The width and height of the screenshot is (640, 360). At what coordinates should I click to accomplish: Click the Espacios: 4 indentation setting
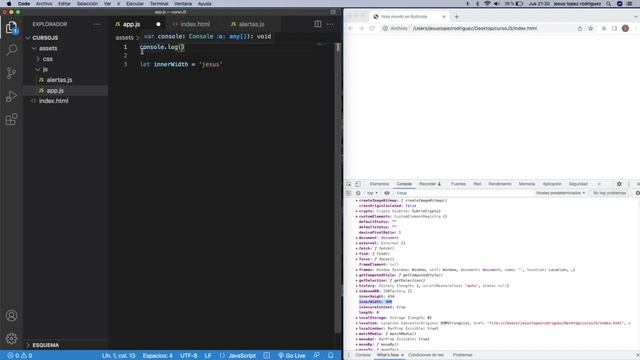(158, 356)
